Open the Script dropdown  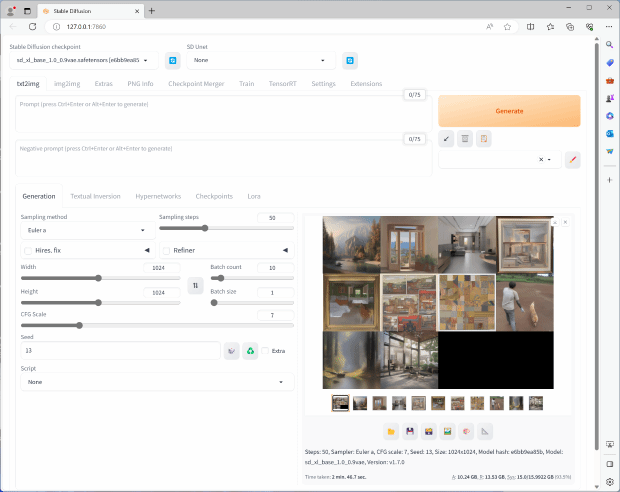click(157, 382)
